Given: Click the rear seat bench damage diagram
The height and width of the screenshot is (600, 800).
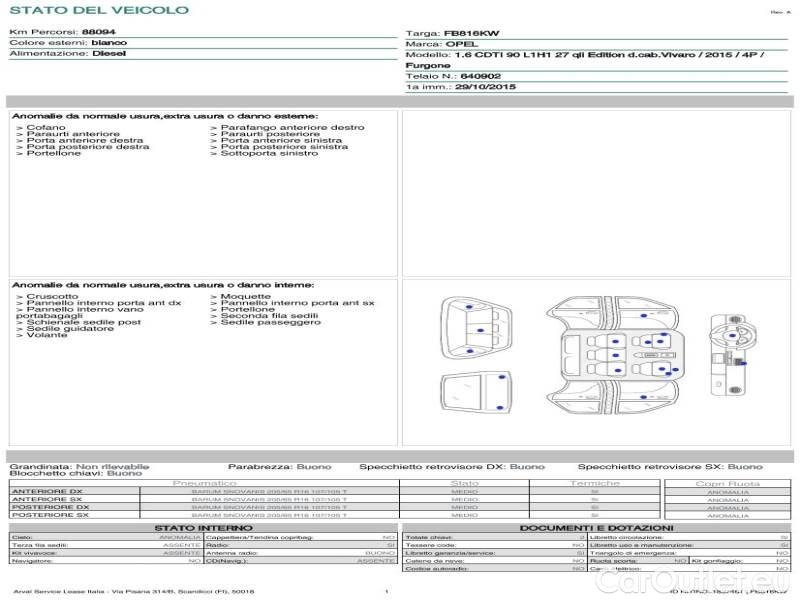Looking at the screenshot, I should pyautogui.click(x=476, y=328).
